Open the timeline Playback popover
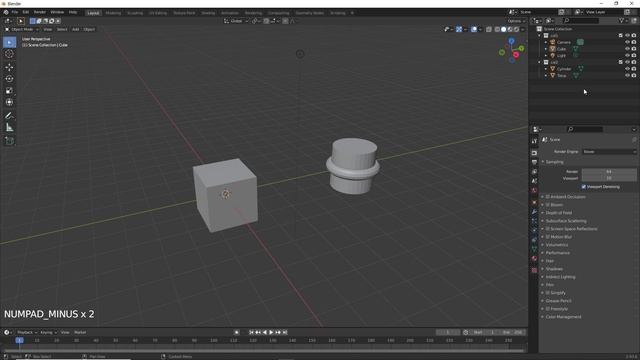Screen dimensions: 640x360 coord(27,332)
